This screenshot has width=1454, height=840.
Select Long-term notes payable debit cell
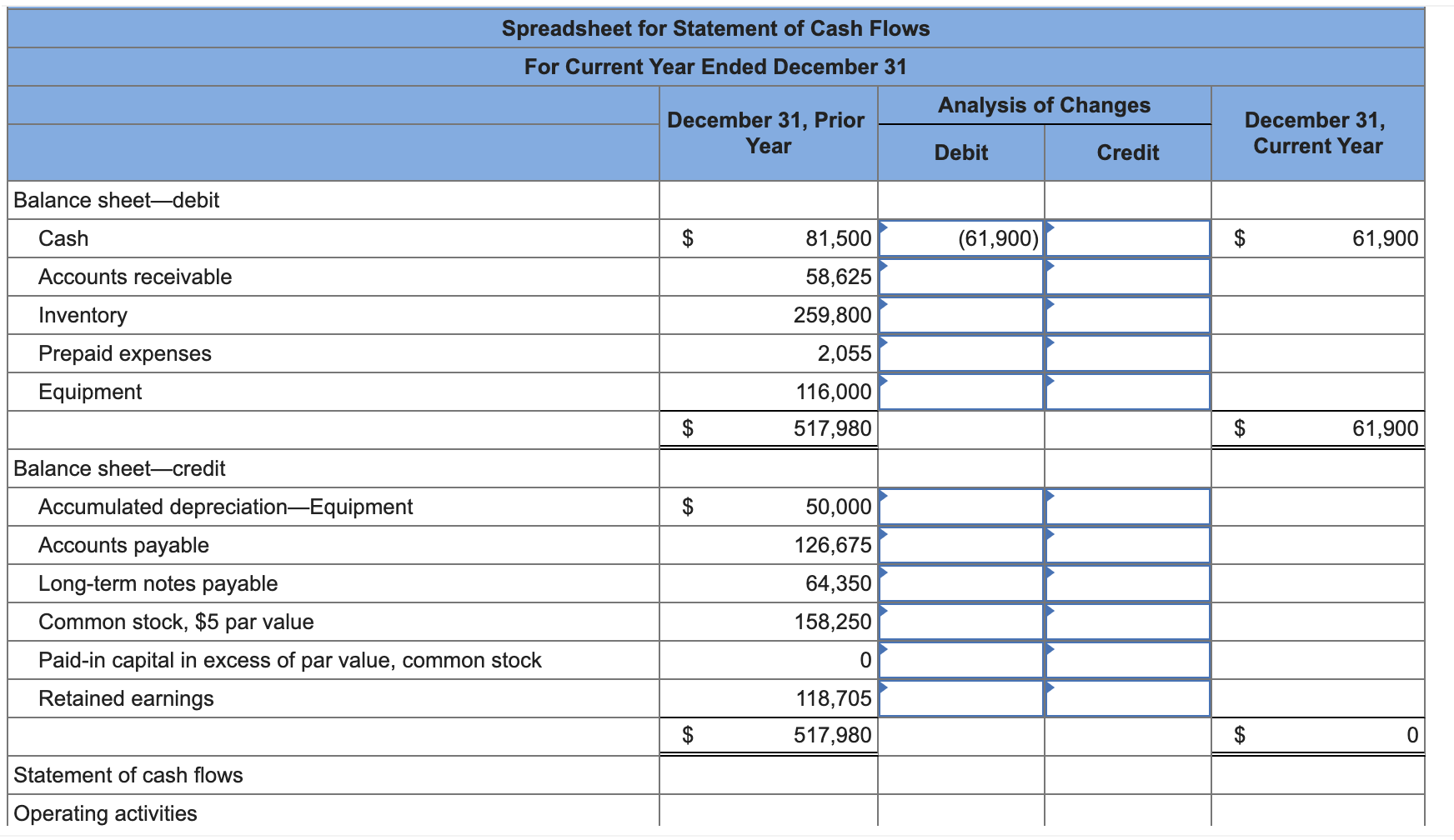click(x=961, y=583)
